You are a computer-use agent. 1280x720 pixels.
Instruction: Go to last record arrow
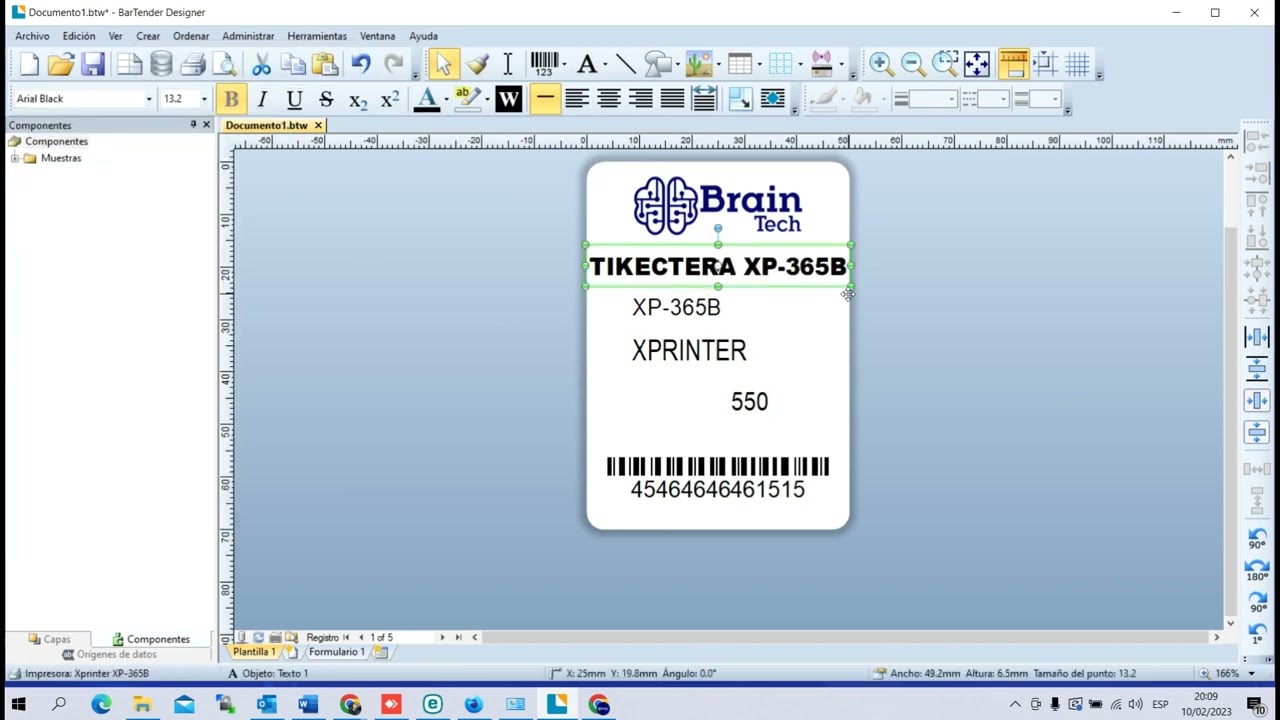point(458,637)
